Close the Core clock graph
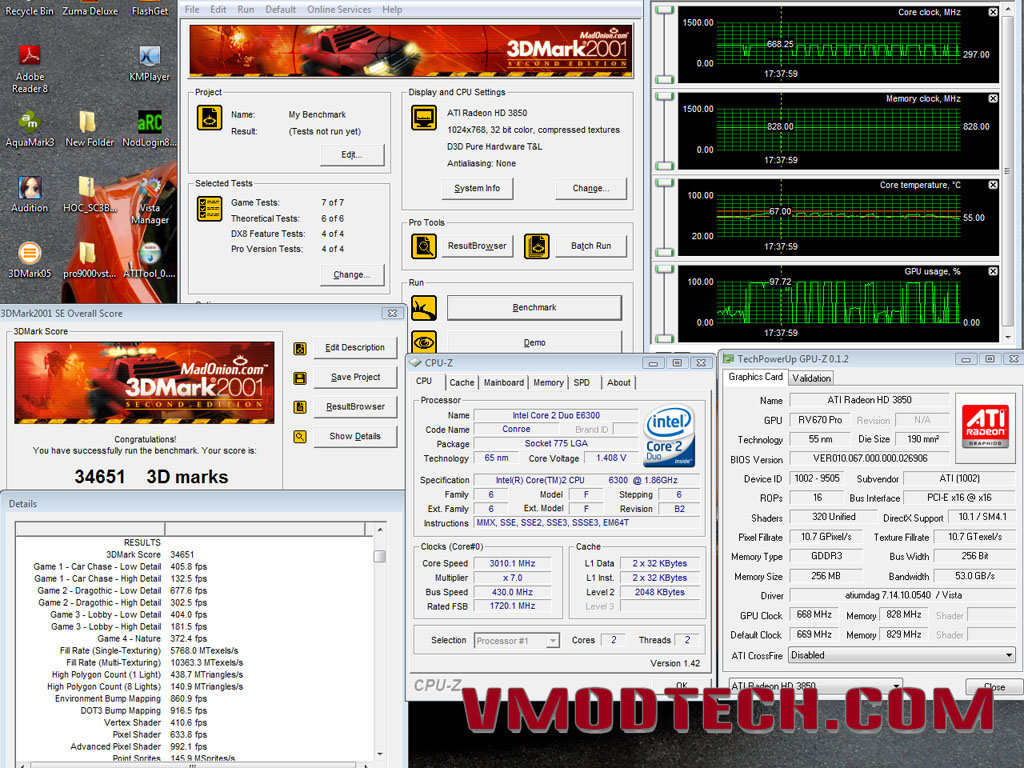This screenshot has height=768, width=1024. 993,12
